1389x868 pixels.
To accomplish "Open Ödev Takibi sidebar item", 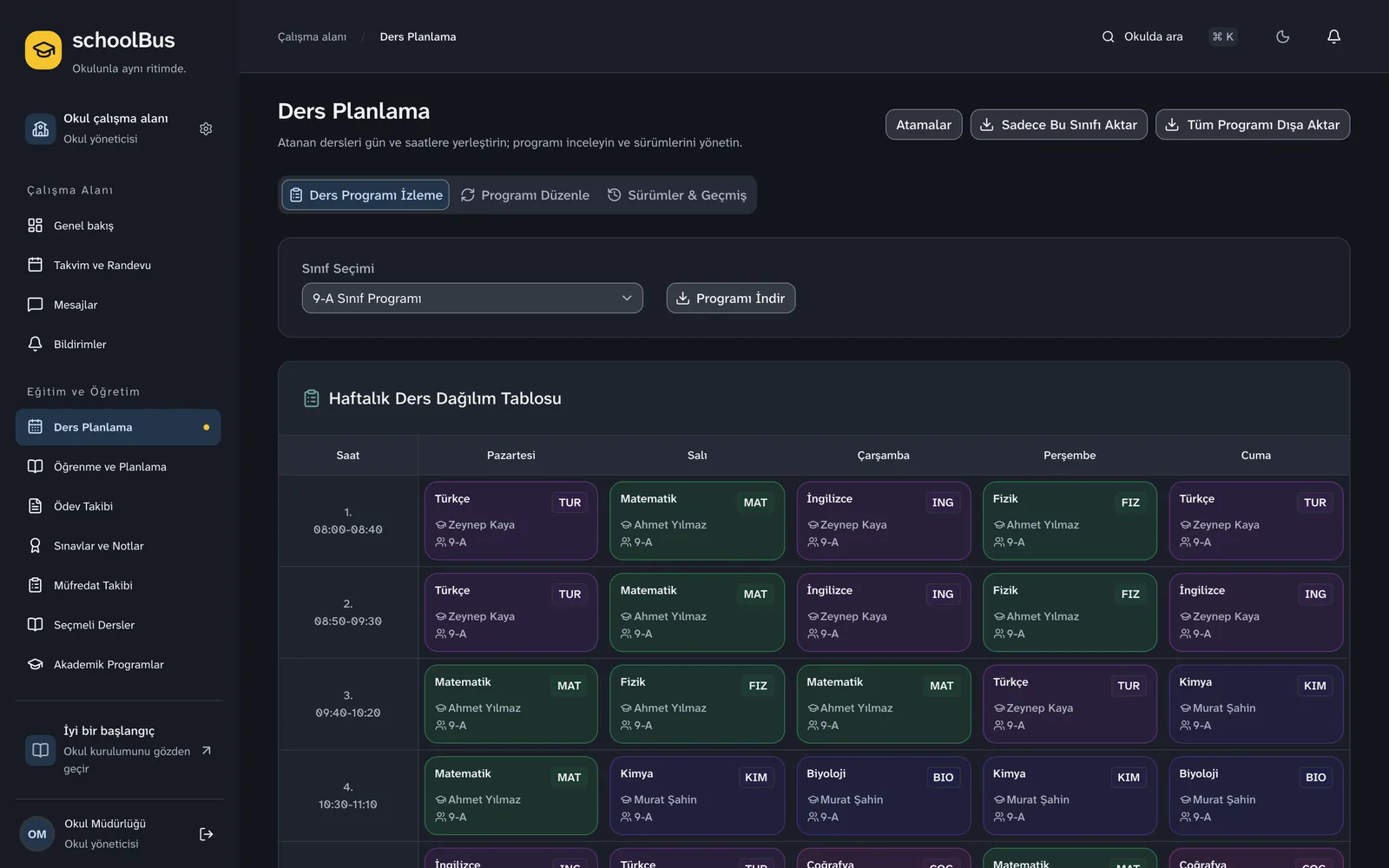I will [118, 506].
